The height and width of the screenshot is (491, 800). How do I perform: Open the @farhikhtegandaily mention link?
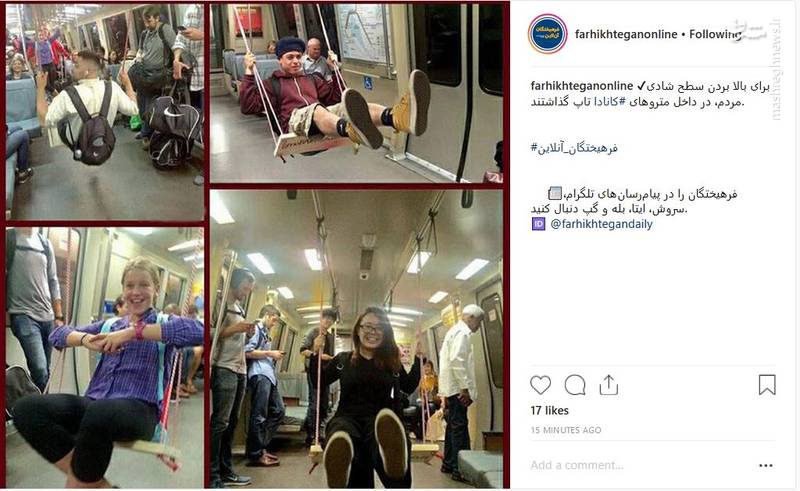pyautogui.click(x=601, y=224)
